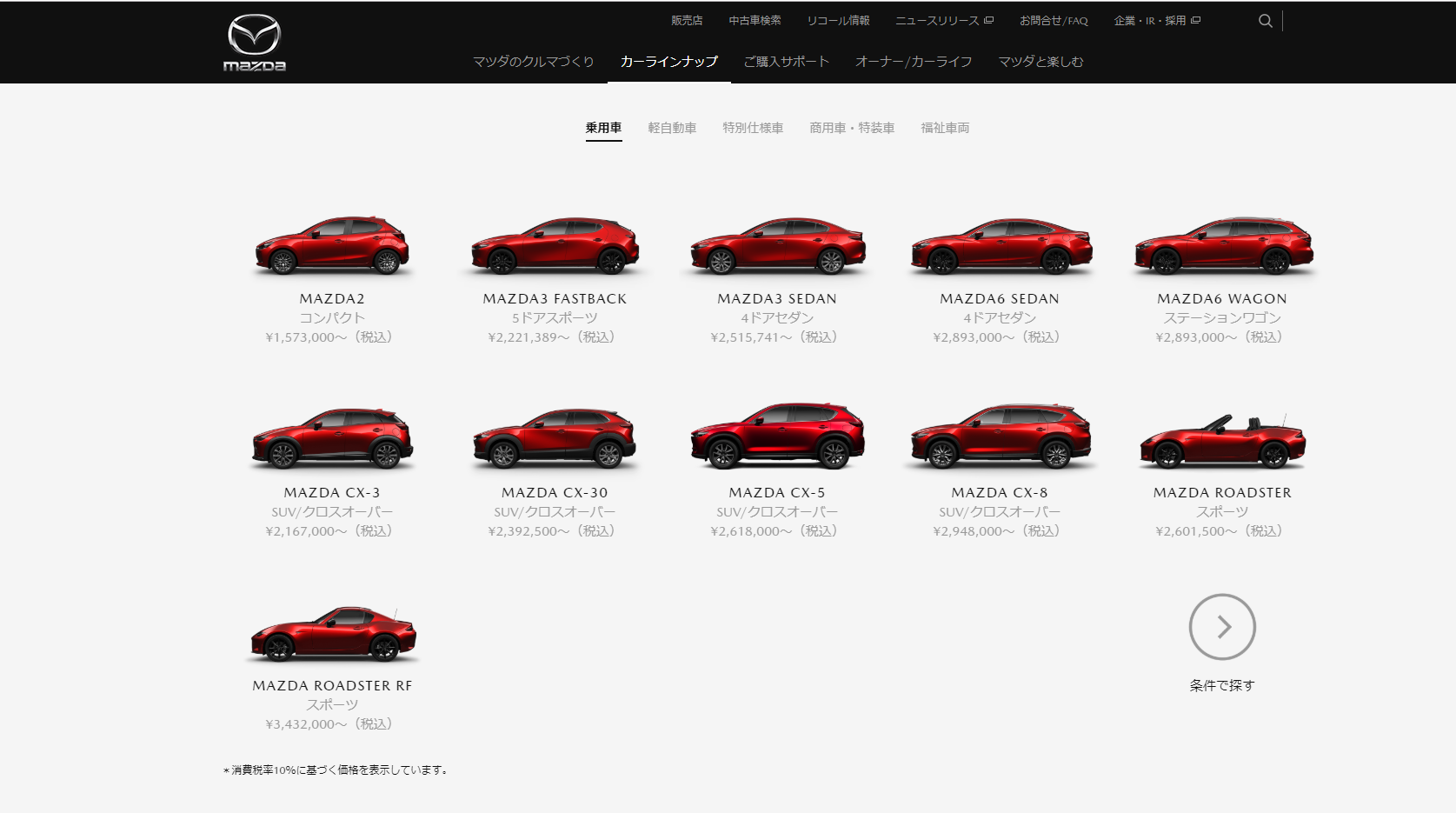Select the カーラインナップ menu item
The height and width of the screenshot is (813, 1456).
(669, 62)
